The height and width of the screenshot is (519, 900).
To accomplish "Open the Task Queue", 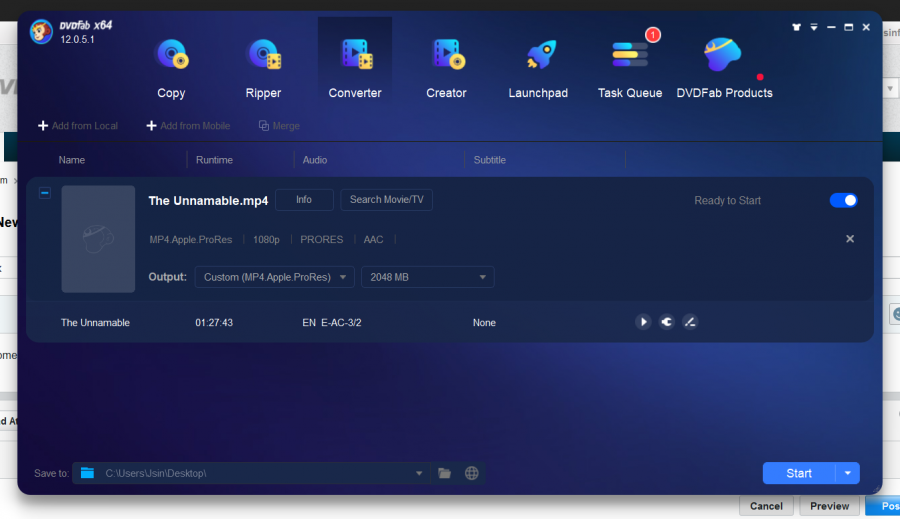I will pos(630,68).
